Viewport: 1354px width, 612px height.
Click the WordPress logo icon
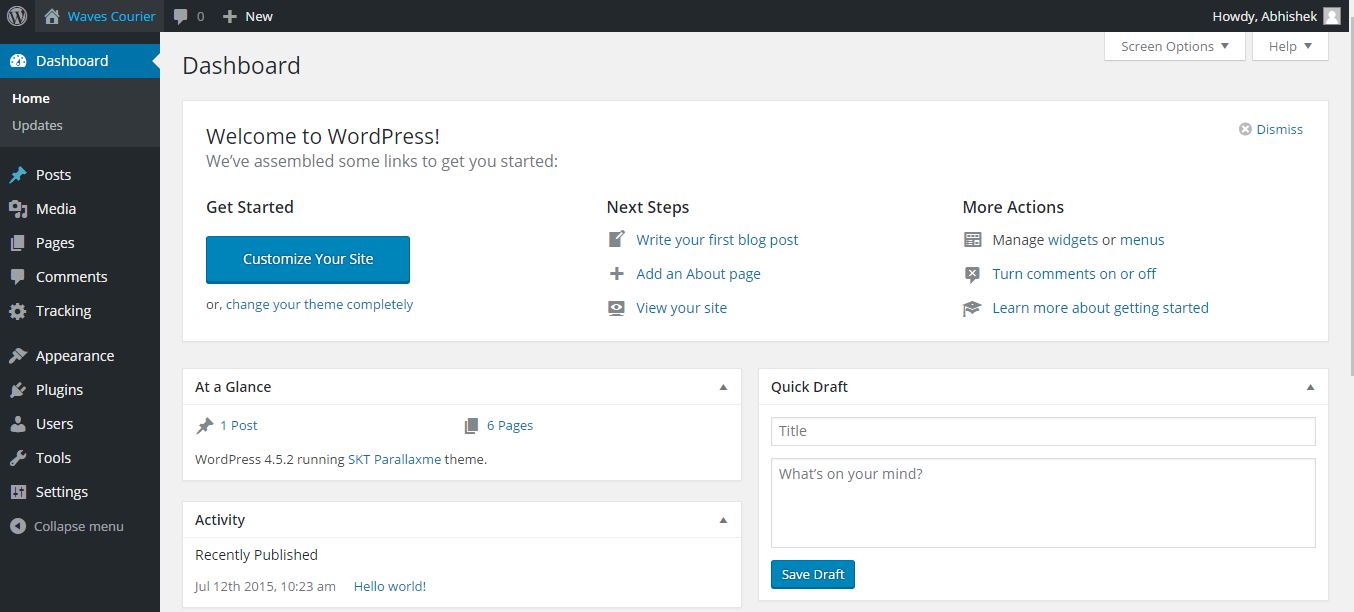coord(17,16)
